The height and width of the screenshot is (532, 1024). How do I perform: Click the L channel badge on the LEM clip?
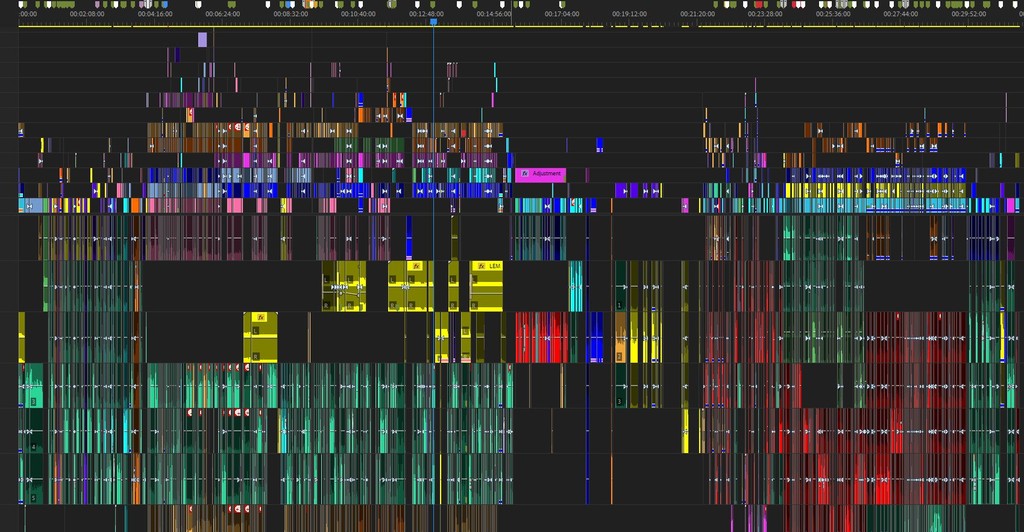(x=475, y=279)
